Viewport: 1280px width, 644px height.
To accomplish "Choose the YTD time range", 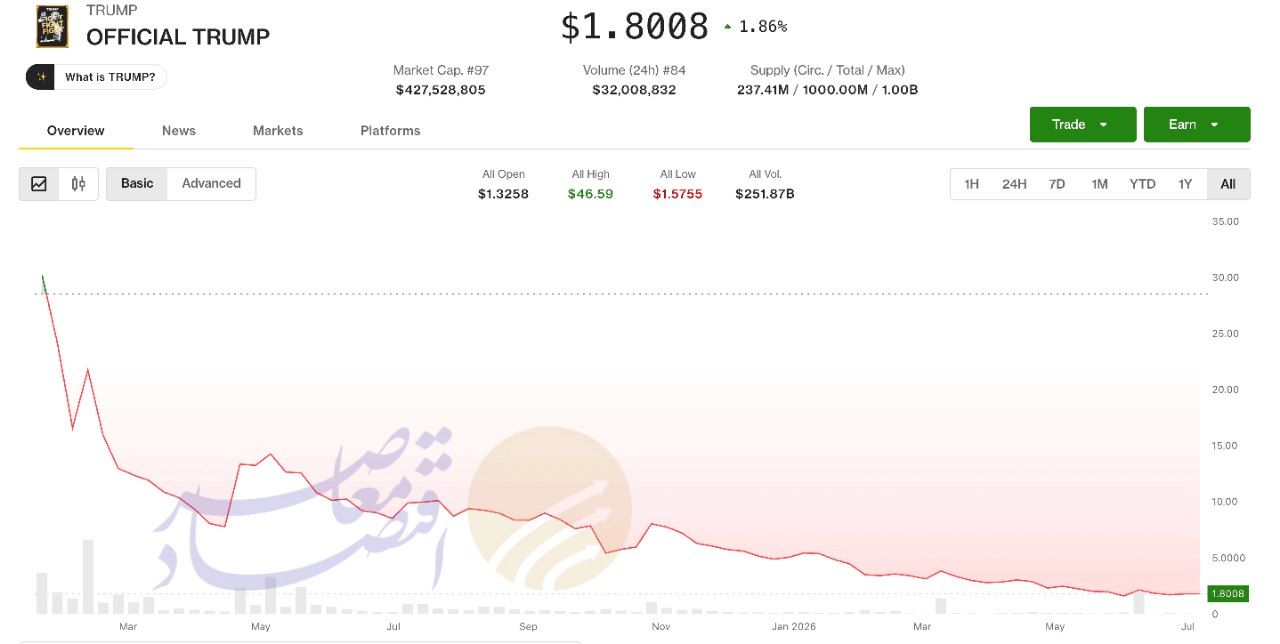I will pos(1142,184).
